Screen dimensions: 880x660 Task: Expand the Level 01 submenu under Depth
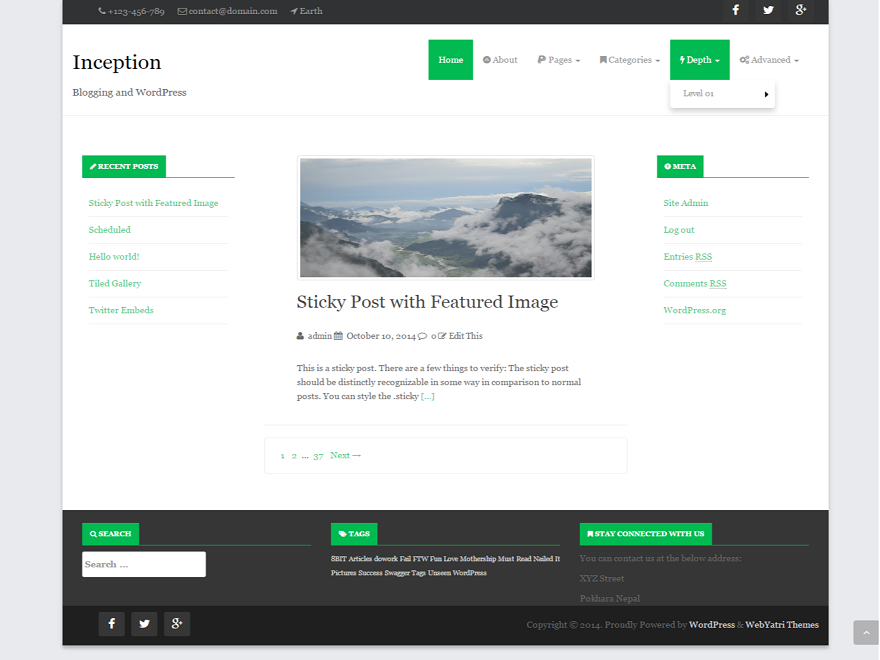(x=720, y=93)
